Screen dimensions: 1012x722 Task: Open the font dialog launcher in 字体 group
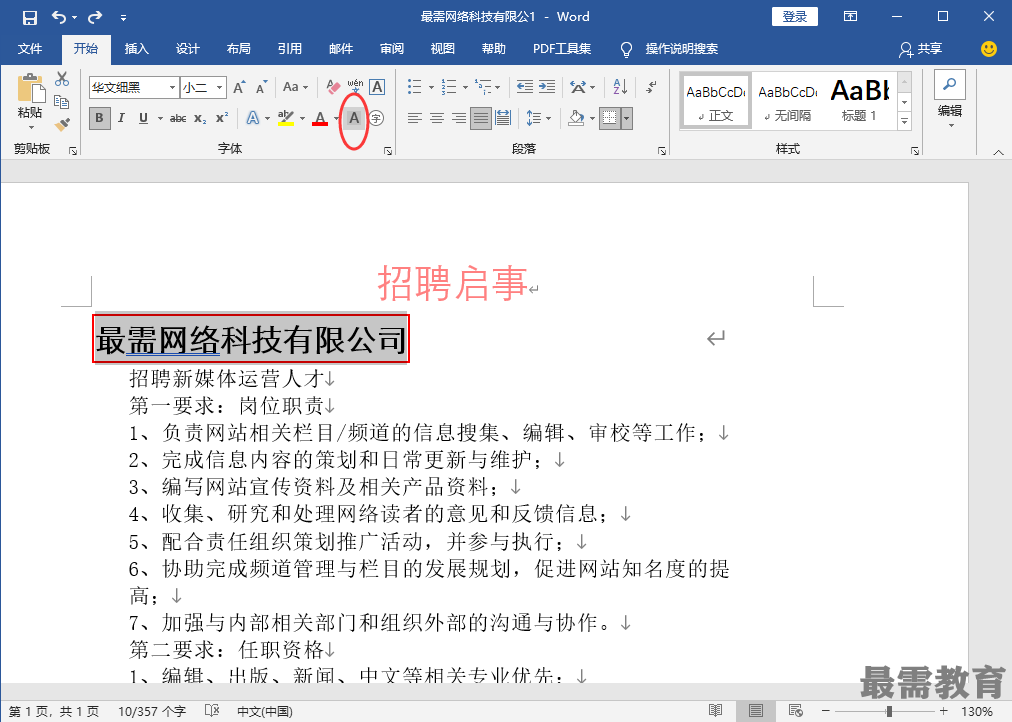coord(388,150)
